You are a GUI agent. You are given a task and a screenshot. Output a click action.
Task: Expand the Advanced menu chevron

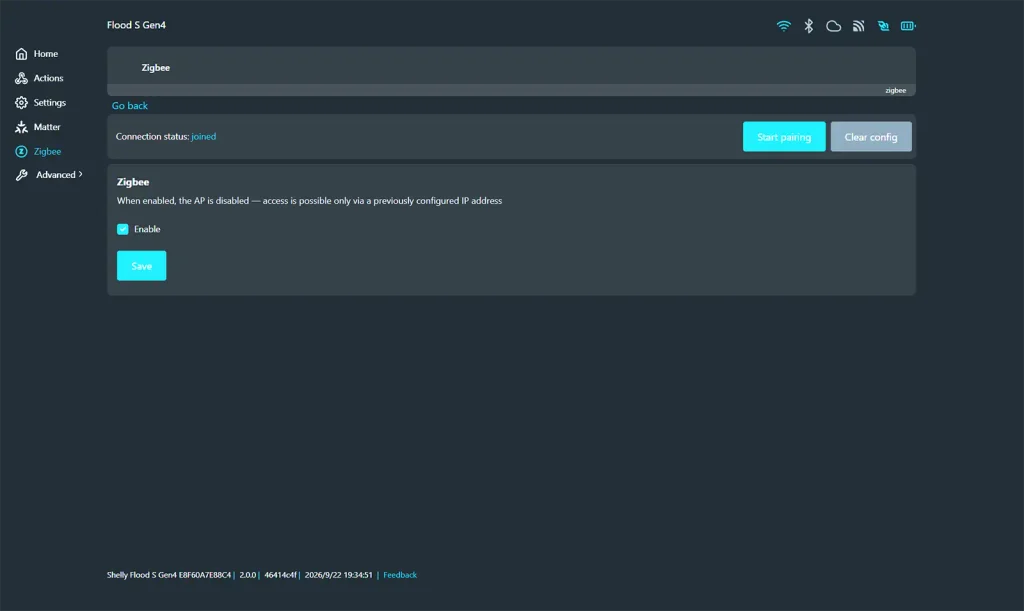click(x=80, y=174)
